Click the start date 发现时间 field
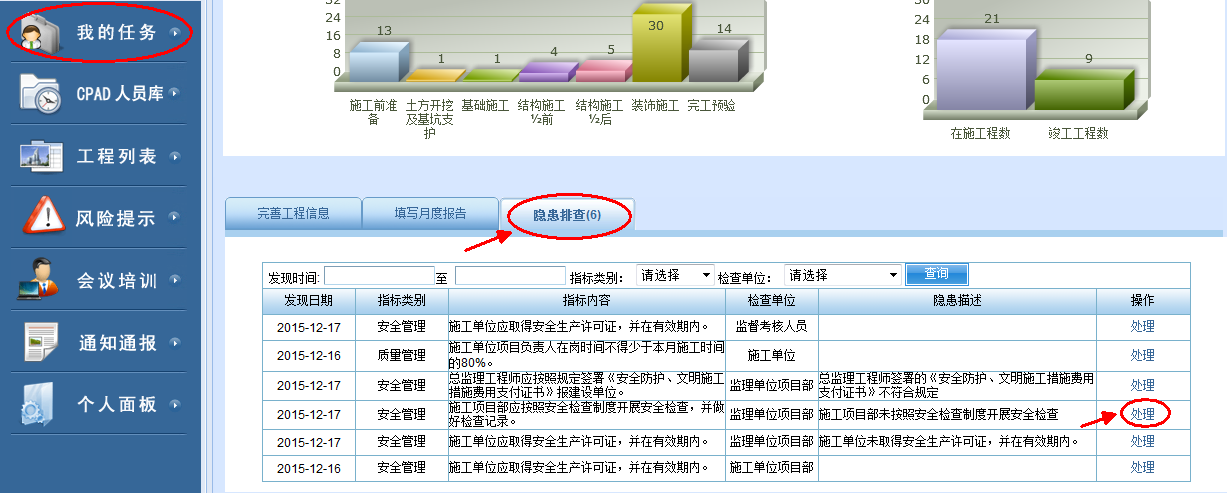This screenshot has width=1227, height=493. 378,276
